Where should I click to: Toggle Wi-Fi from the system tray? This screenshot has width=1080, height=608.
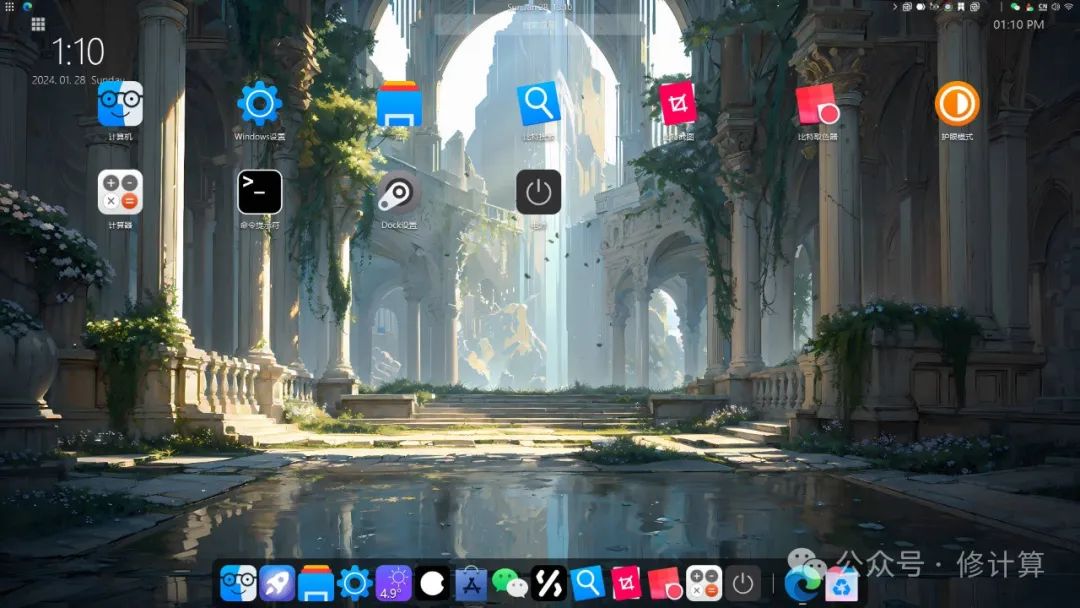point(1069,7)
